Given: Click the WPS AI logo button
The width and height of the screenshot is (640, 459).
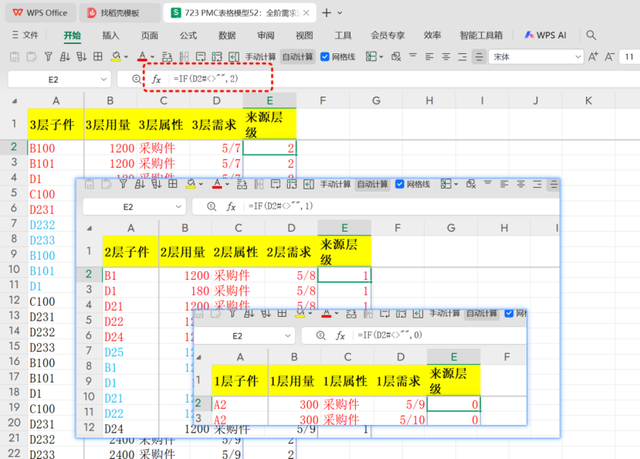Looking at the screenshot, I should click(546, 35).
